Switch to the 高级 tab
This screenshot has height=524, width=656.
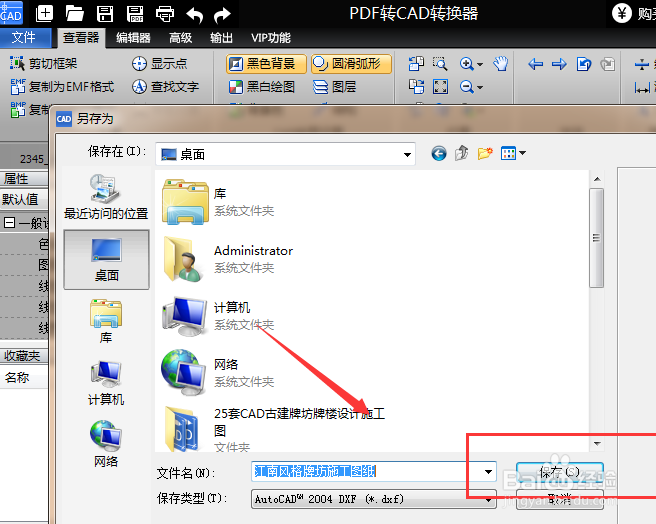(x=180, y=38)
